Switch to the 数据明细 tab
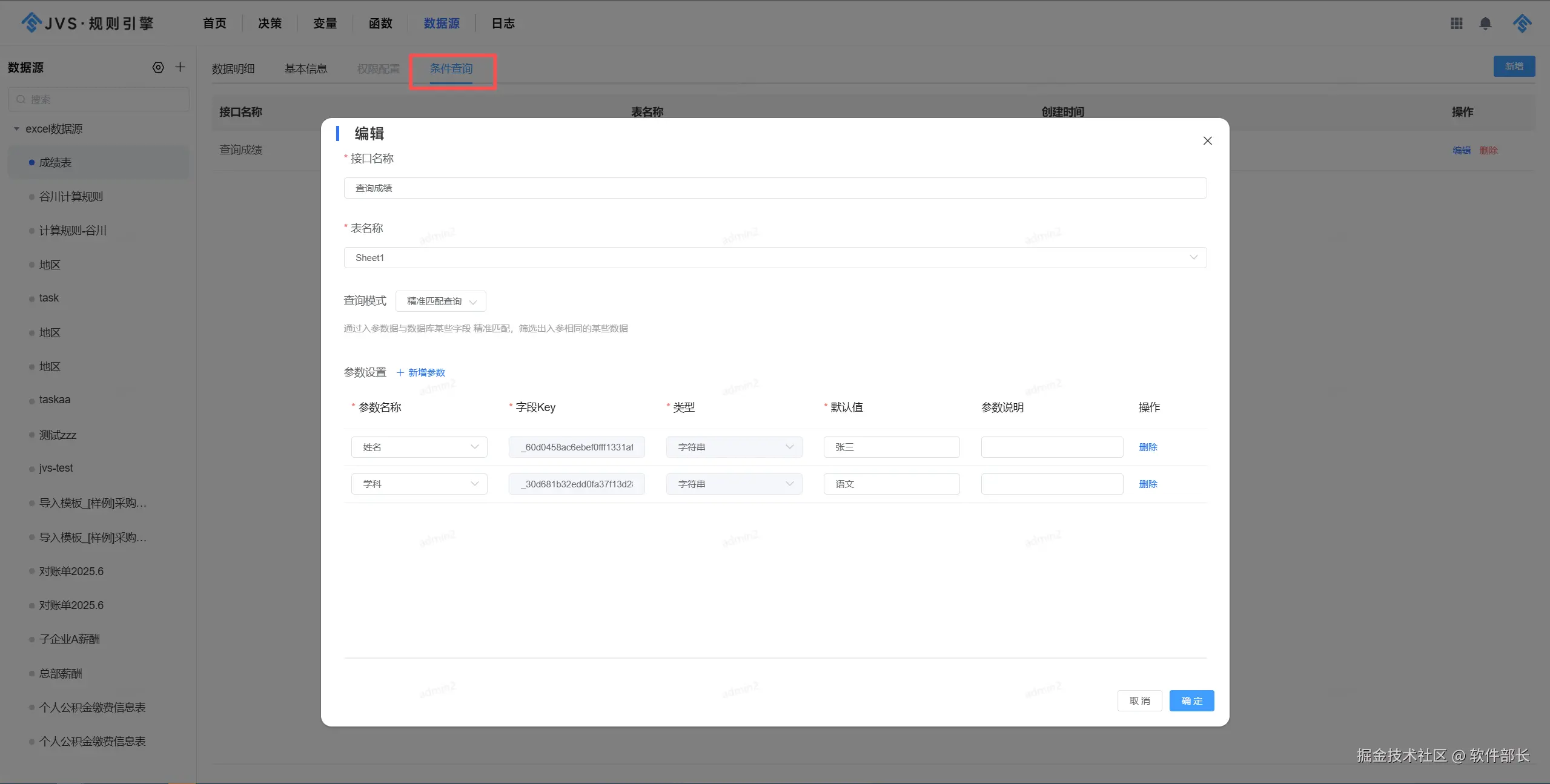The width and height of the screenshot is (1550, 784). pos(233,69)
